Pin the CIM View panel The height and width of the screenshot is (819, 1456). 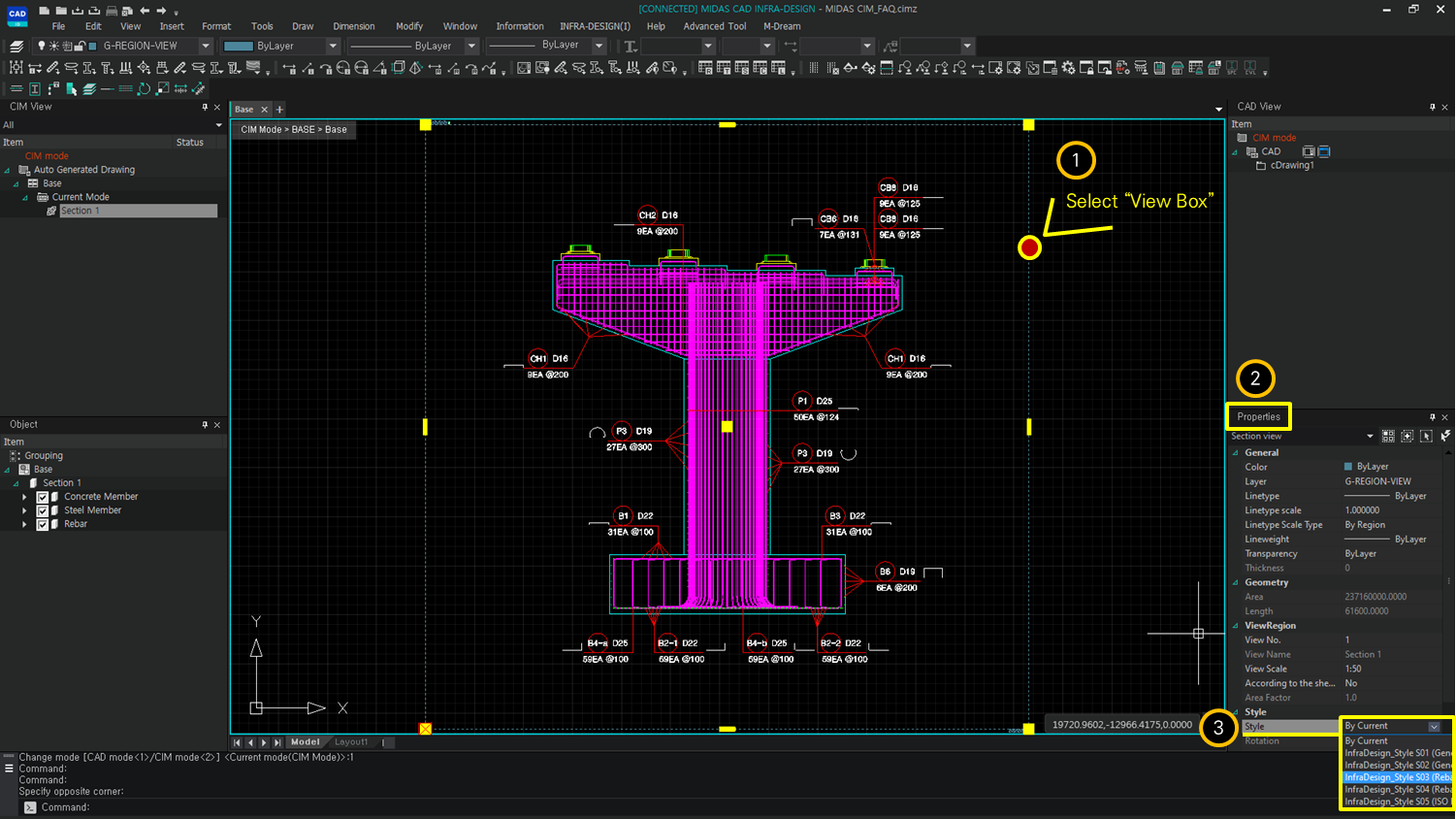point(205,107)
